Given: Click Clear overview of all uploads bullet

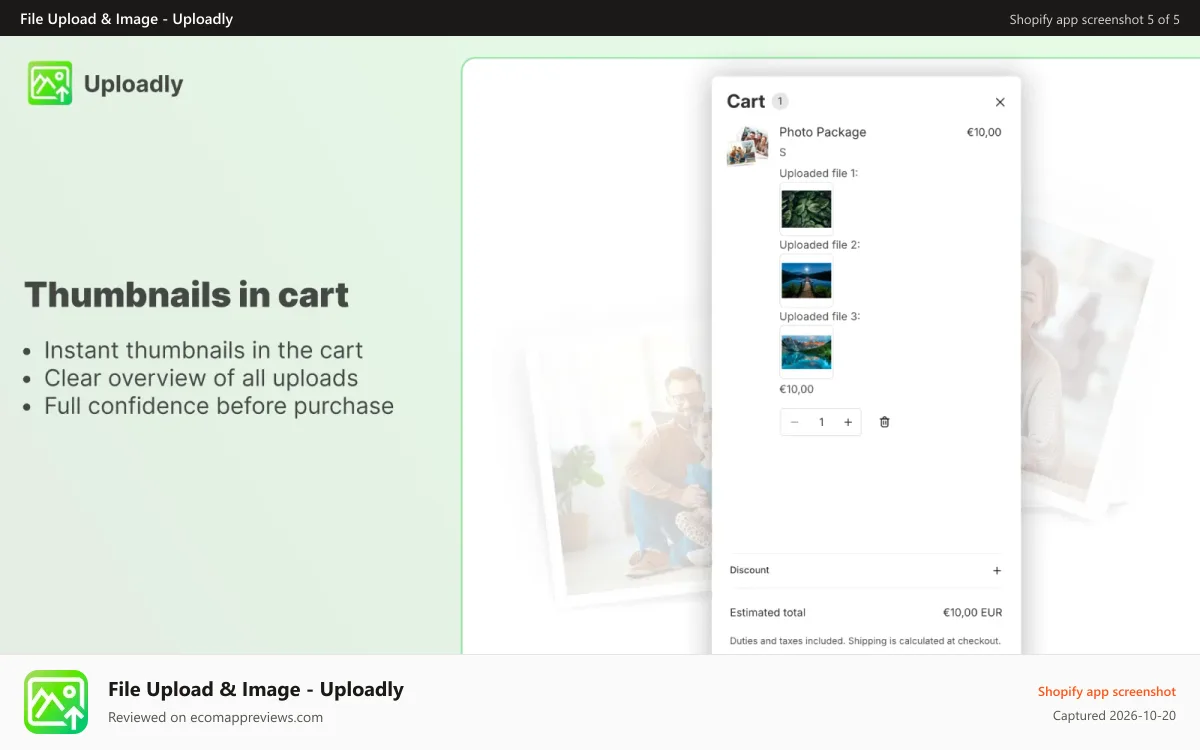Looking at the screenshot, I should (201, 378).
